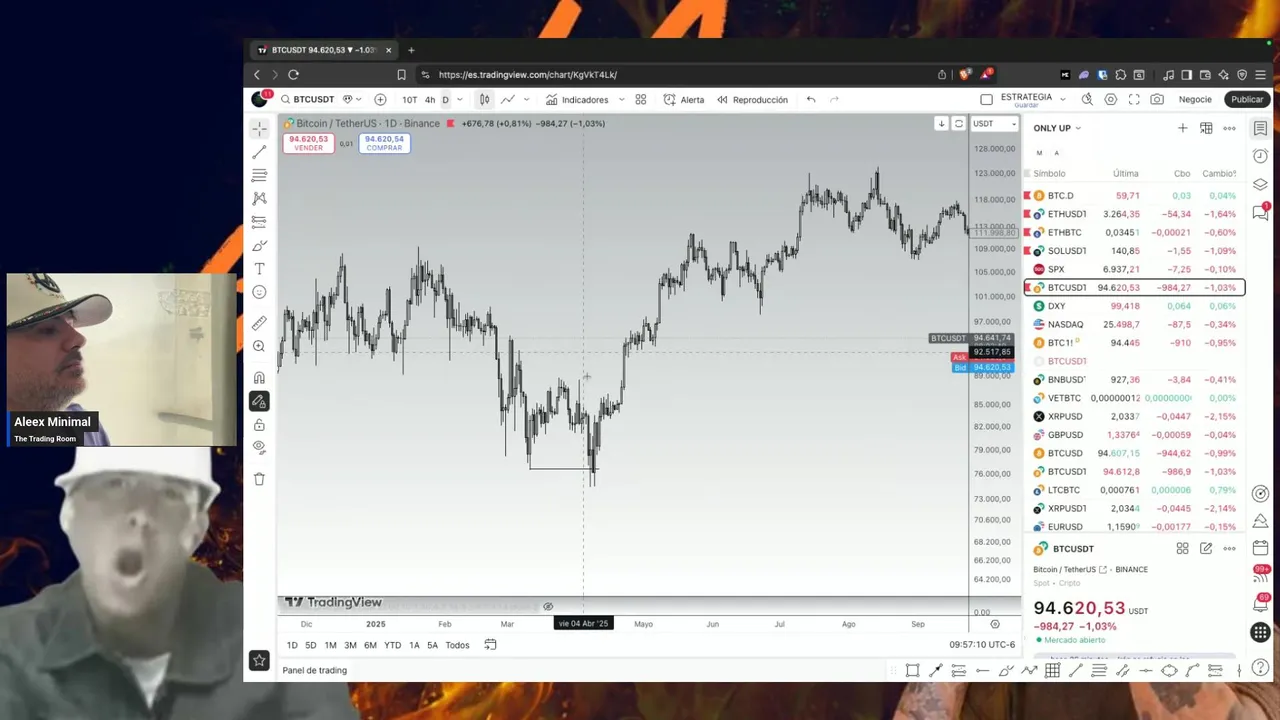The height and width of the screenshot is (720, 1280).
Task: Reload the page in the browser
Action: 293,74
